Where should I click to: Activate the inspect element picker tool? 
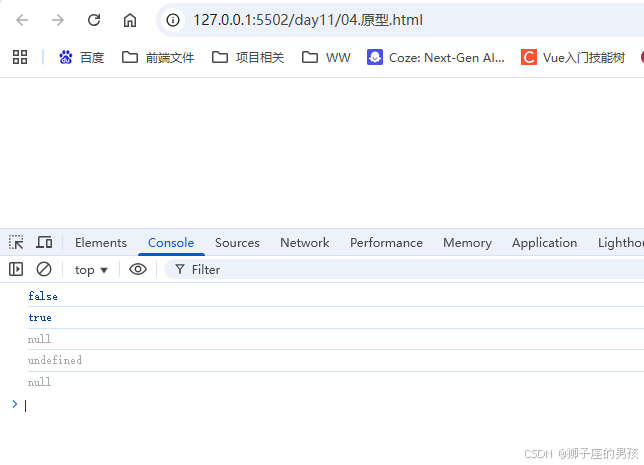click(16, 242)
